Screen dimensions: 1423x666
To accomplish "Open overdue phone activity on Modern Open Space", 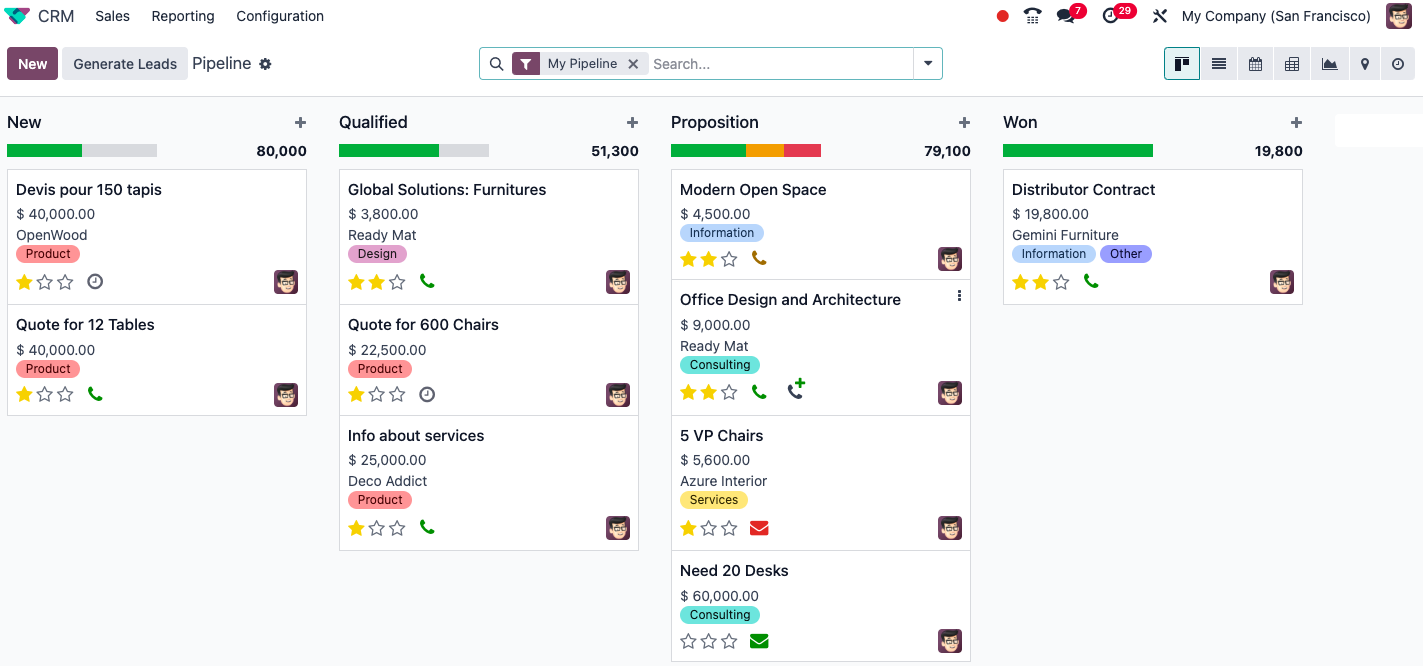I will (759, 259).
